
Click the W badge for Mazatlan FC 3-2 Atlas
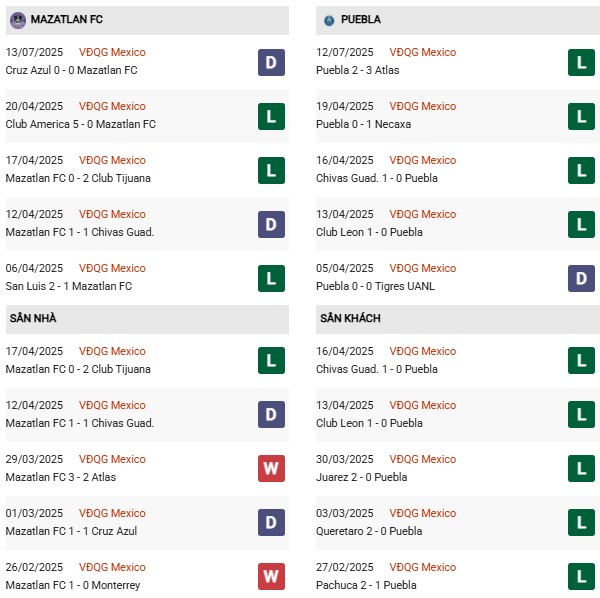click(x=271, y=468)
